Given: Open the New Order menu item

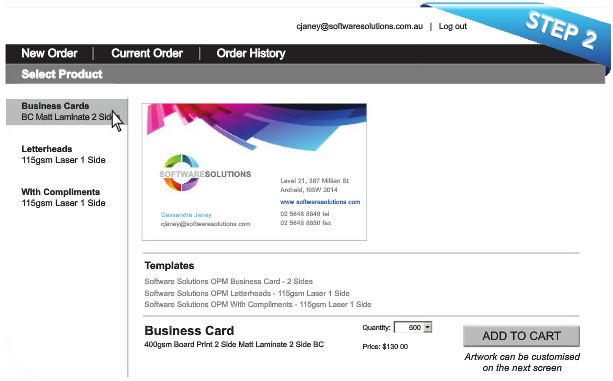Looking at the screenshot, I should (x=49, y=53).
